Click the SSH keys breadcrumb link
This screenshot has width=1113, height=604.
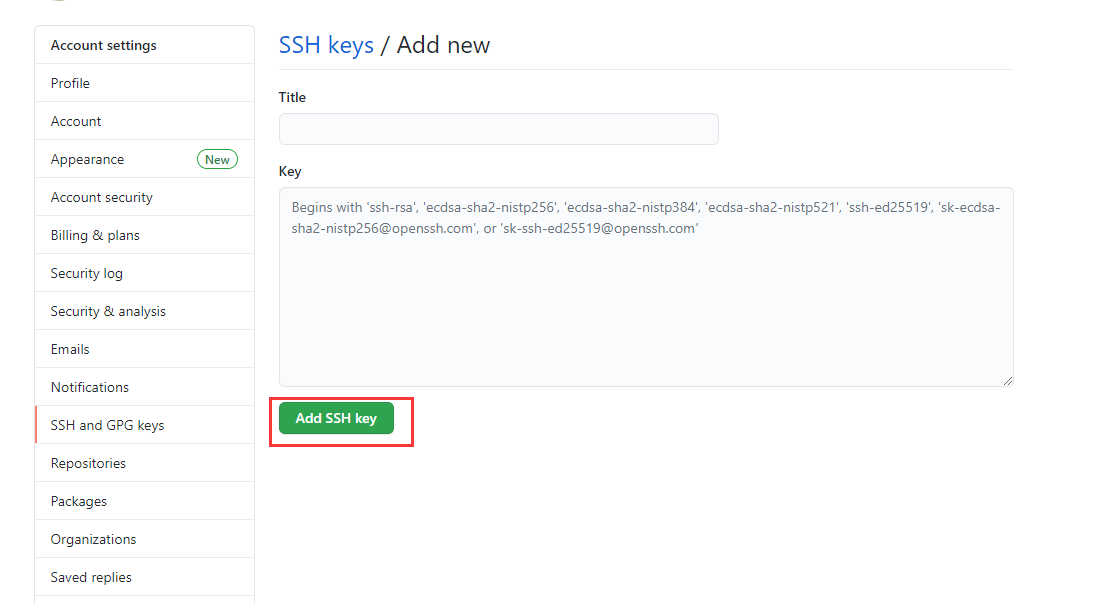(326, 45)
